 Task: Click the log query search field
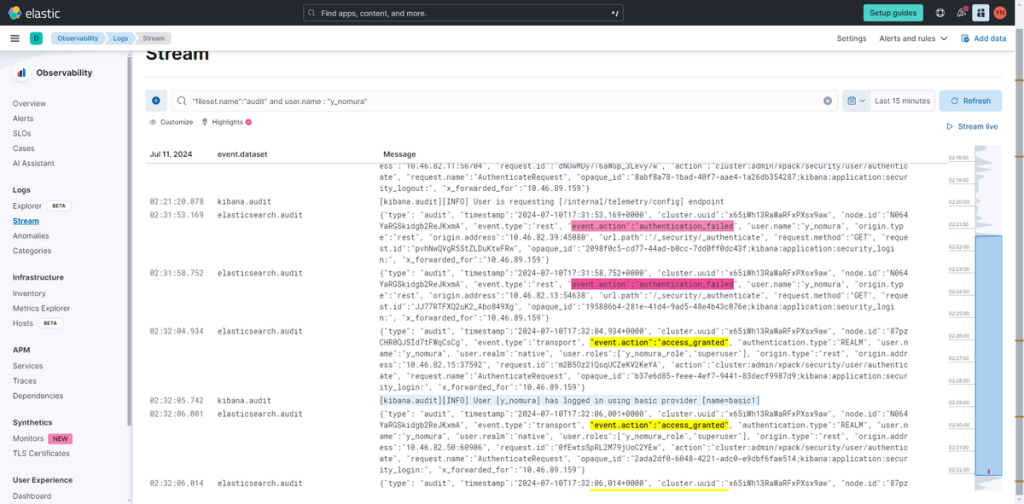coord(500,101)
